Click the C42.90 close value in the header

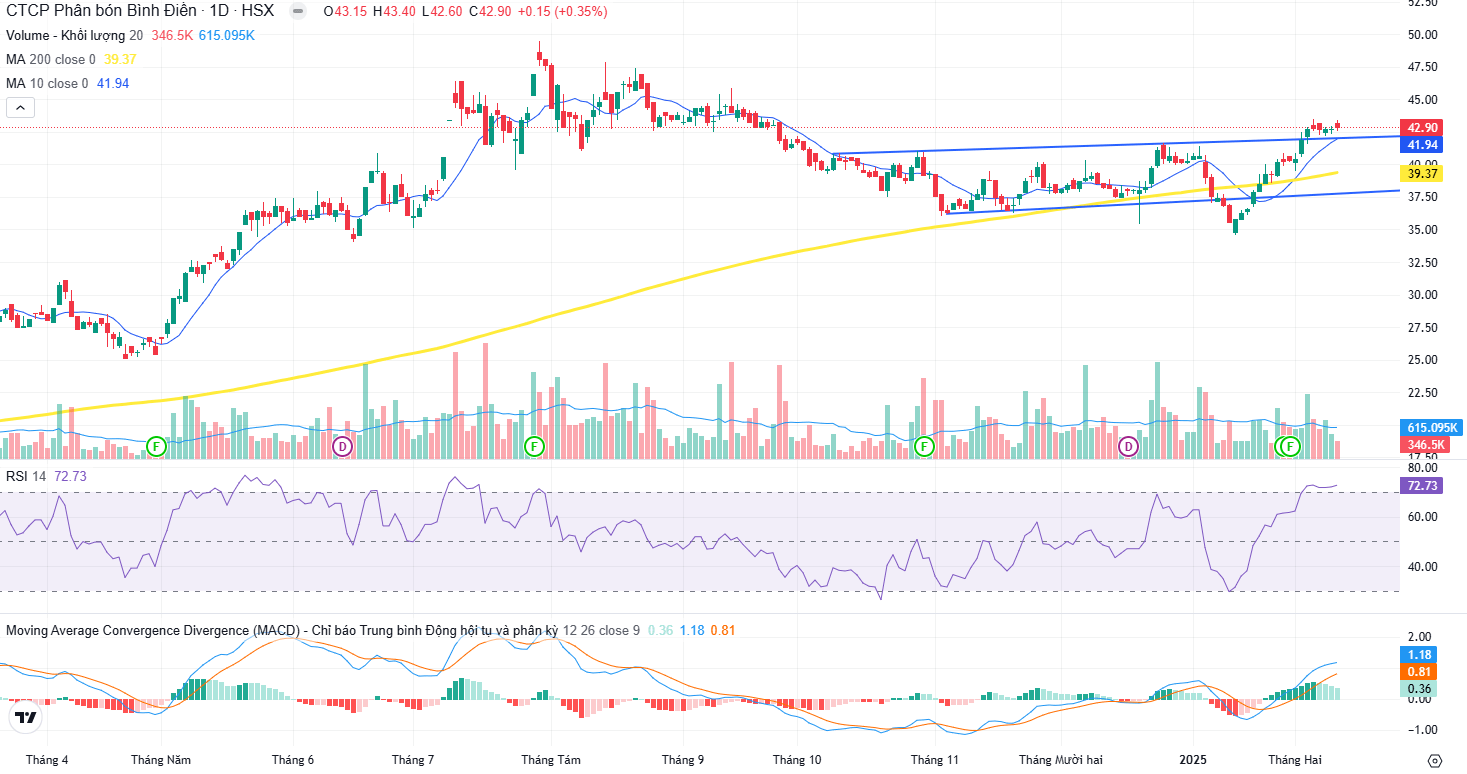point(490,12)
